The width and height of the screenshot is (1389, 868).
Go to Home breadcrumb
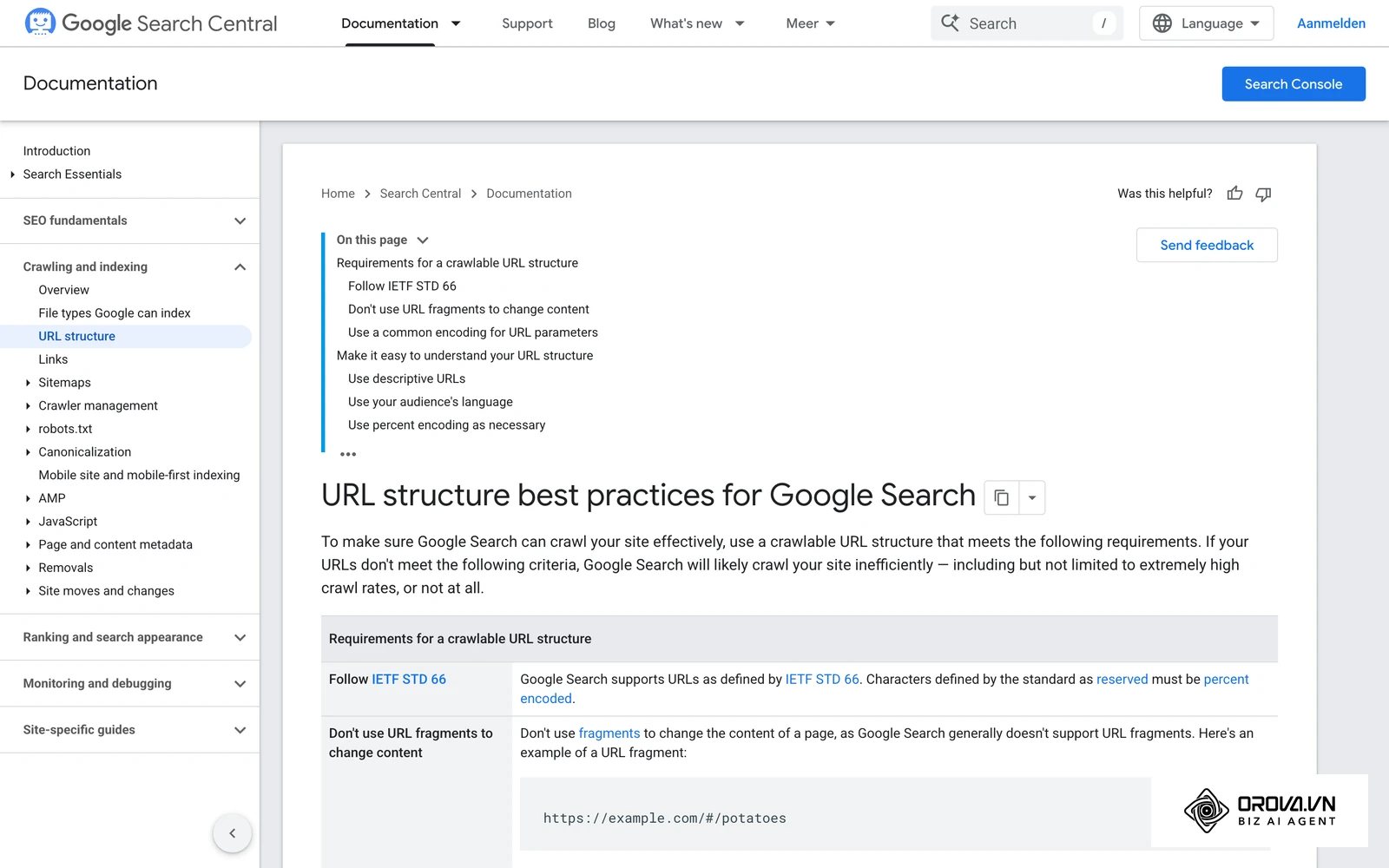pos(338,194)
